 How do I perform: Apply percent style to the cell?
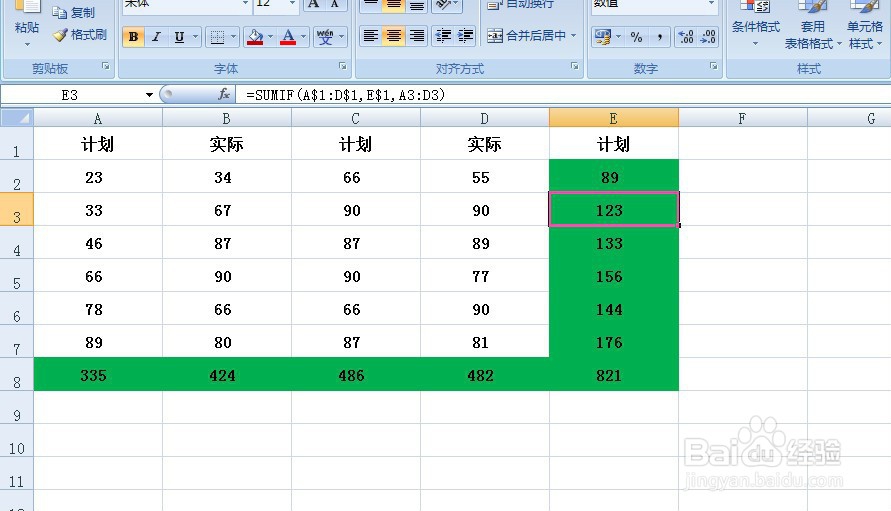point(636,37)
